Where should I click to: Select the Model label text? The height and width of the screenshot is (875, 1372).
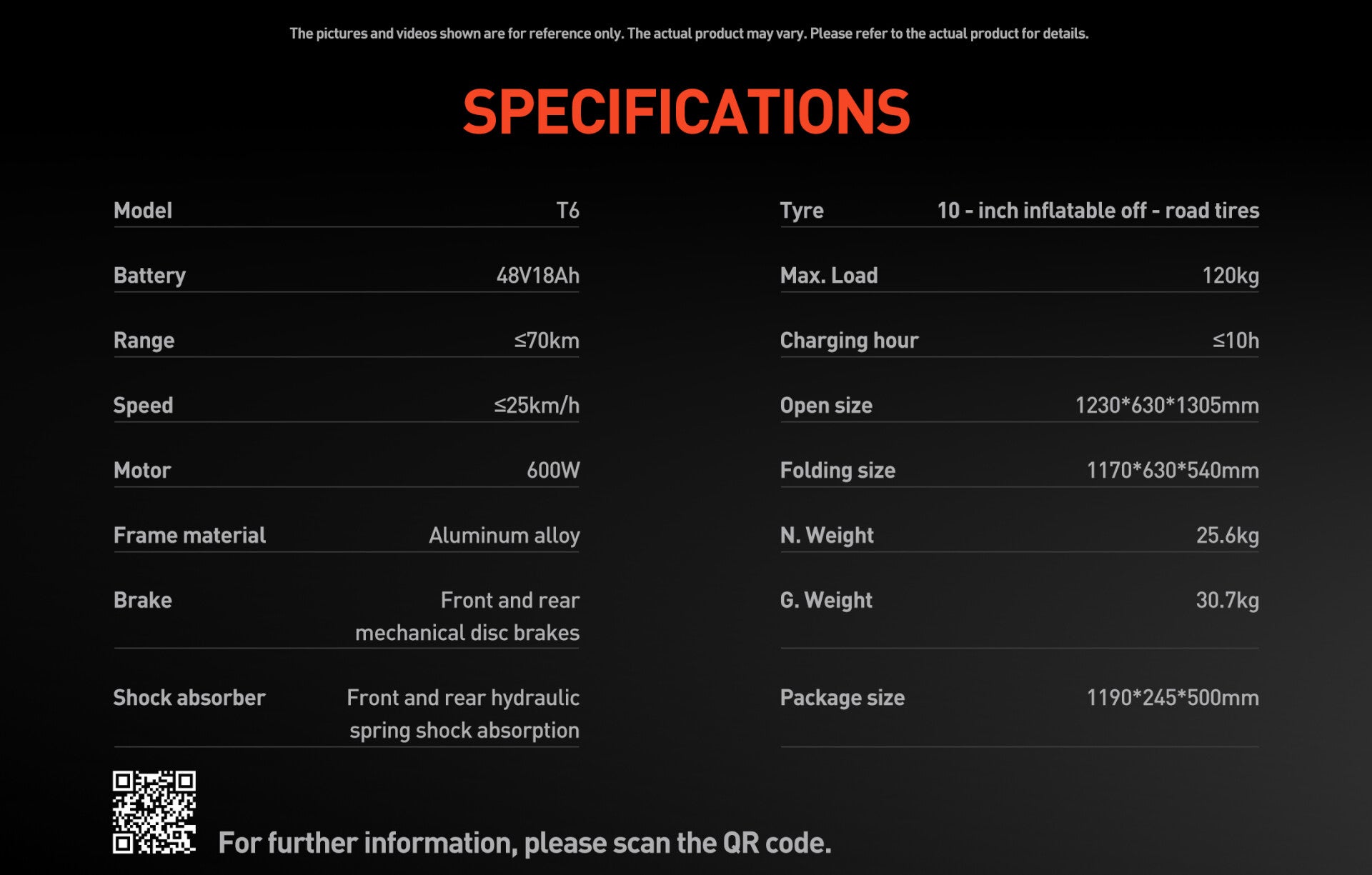click(143, 211)
